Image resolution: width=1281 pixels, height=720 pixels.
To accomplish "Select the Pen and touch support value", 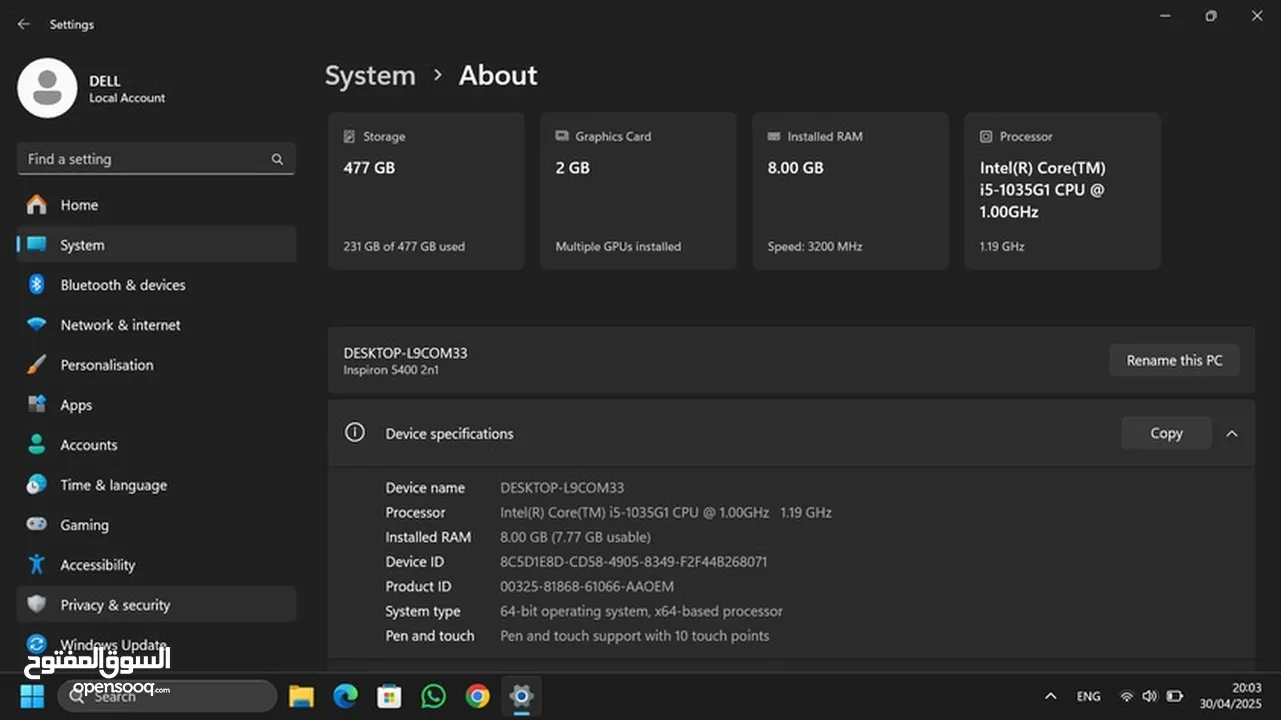I will click(x=635, y=636).
